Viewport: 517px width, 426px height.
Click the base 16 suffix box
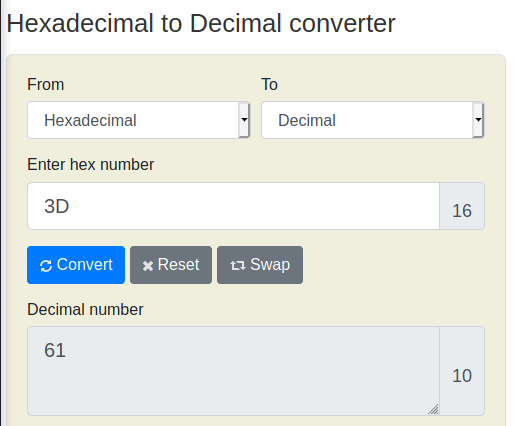[462, 206]
